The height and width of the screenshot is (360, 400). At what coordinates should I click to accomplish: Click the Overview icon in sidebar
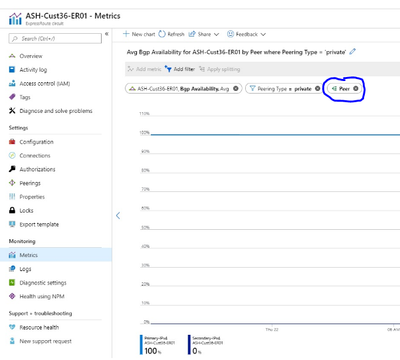[12, 56]
